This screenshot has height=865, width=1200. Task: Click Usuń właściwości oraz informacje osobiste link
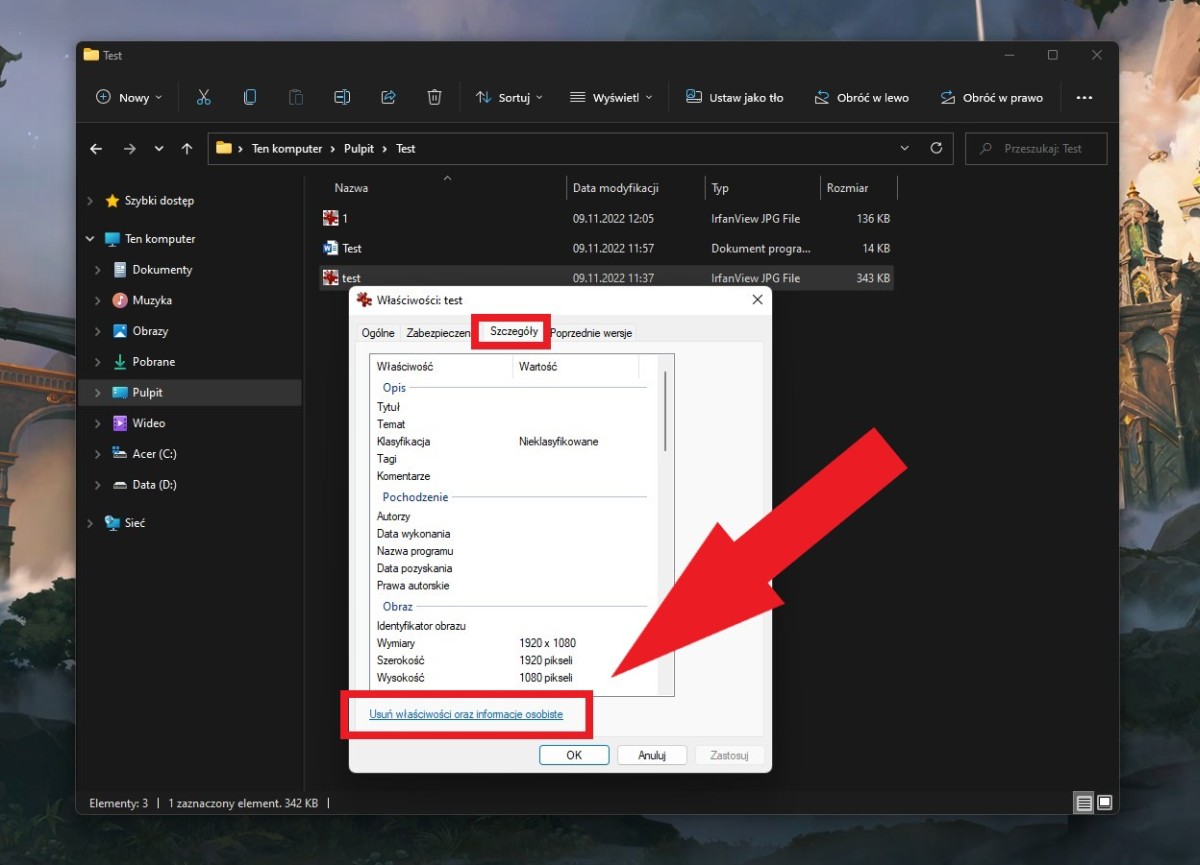[x=466, y=714]
